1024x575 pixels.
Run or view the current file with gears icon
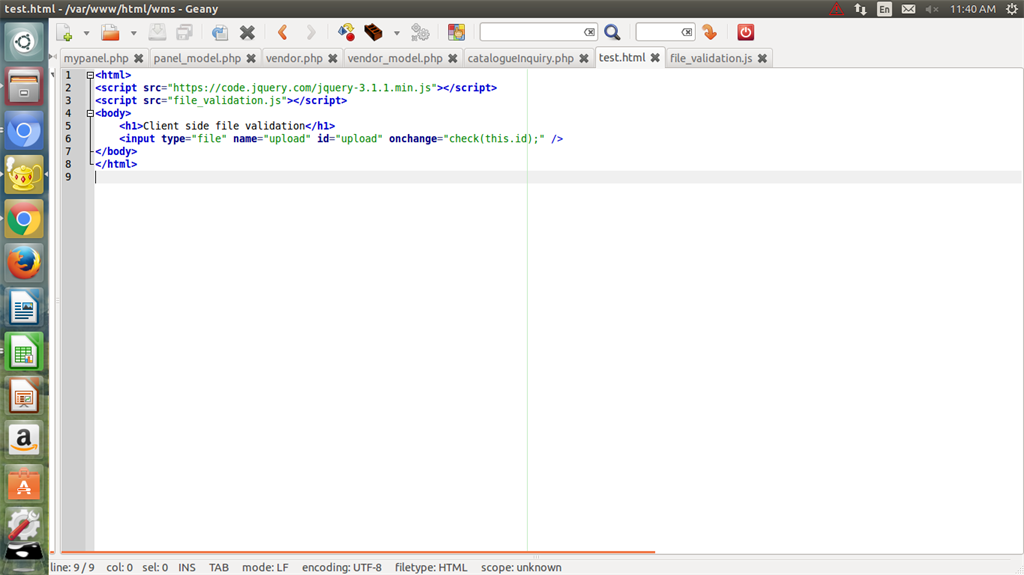tap(420, 32)
